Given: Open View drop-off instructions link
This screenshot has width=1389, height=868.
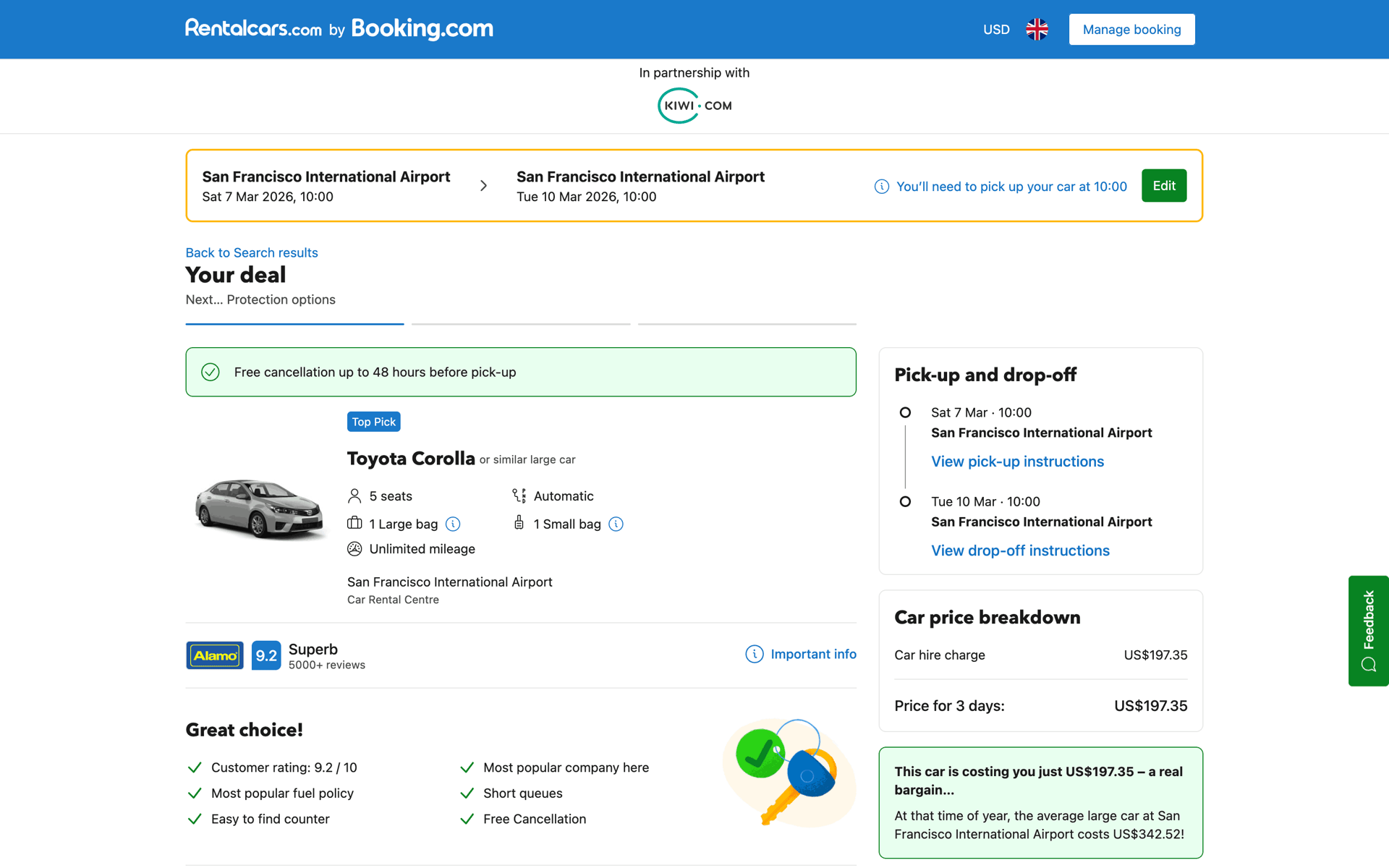Looking at the screenshot, I should (x=1020, y=550).
